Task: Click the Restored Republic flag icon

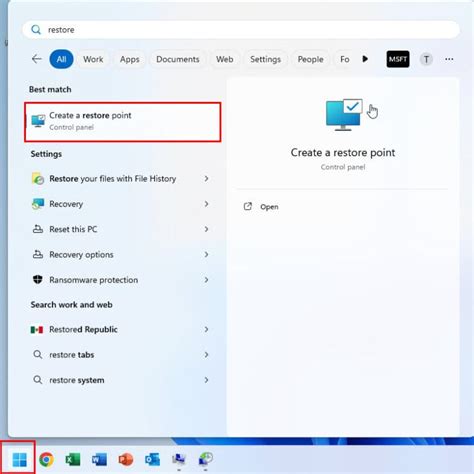Action: (37, 330)
